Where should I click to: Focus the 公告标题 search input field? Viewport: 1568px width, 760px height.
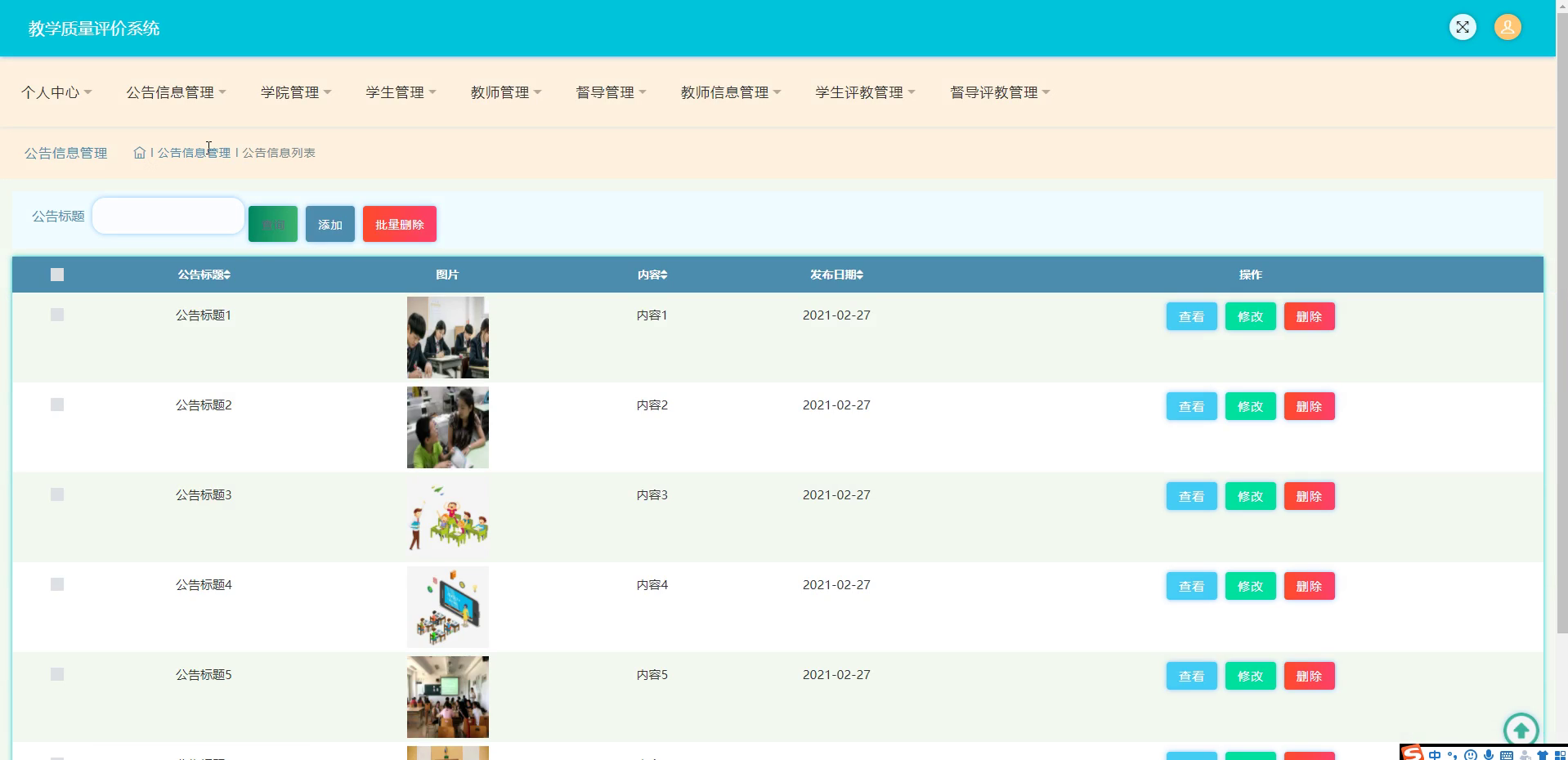point(168,216)
